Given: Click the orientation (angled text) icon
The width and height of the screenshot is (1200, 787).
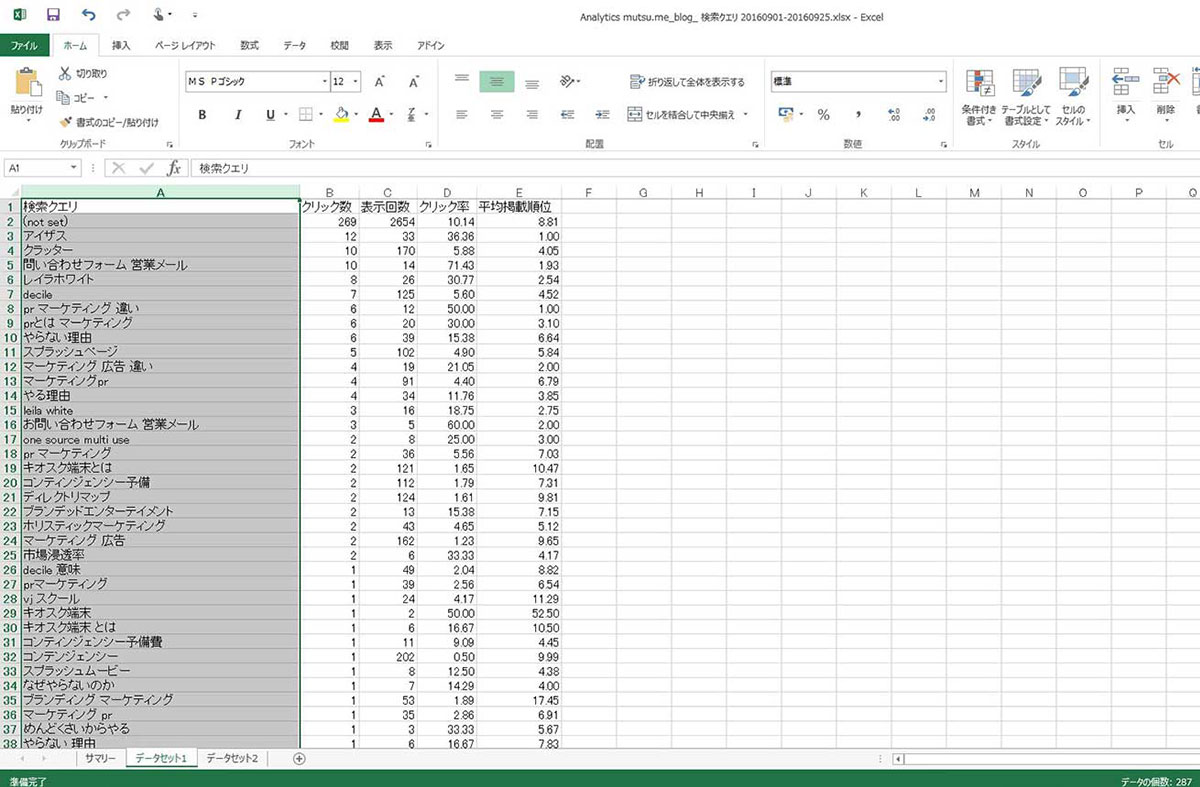Looking at the screenshot, I should tap(567, 82).
